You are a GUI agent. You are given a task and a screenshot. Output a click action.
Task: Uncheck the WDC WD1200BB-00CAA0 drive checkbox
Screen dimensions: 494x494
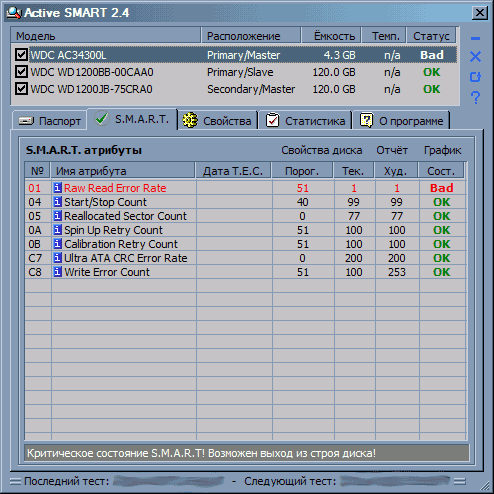click(21, 72)
